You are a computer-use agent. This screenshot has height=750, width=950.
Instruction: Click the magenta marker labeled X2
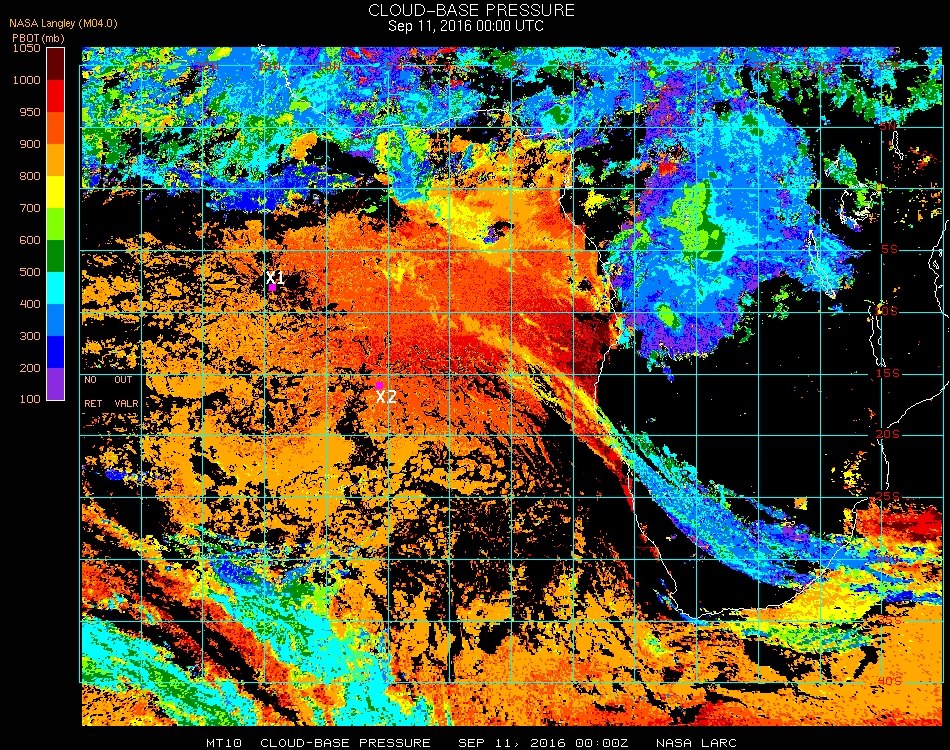point(379,385)
